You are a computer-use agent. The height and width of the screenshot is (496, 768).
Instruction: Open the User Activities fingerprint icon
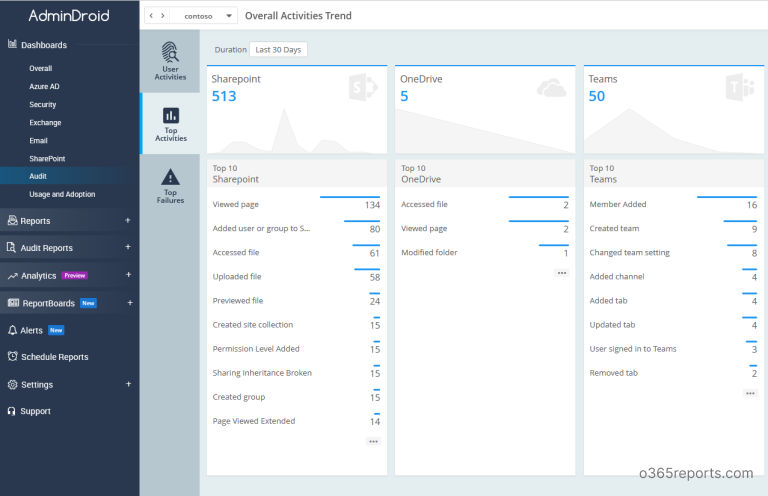(170, 52)
